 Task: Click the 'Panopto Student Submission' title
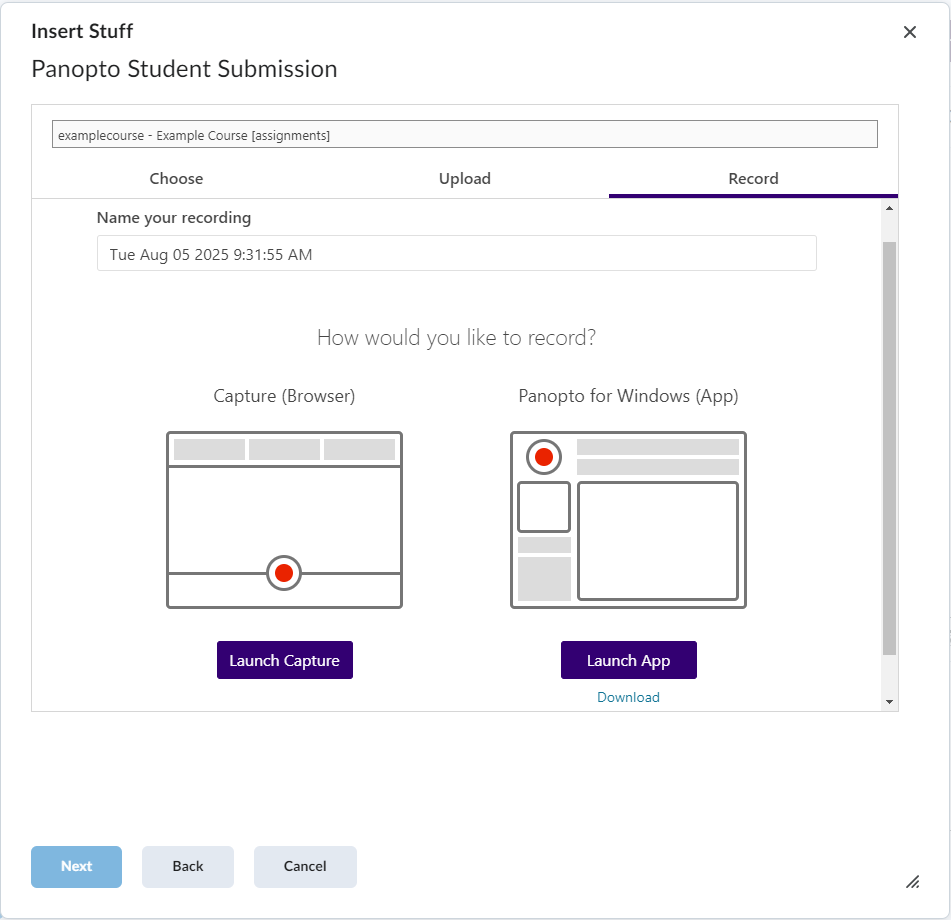coord(184,69)
